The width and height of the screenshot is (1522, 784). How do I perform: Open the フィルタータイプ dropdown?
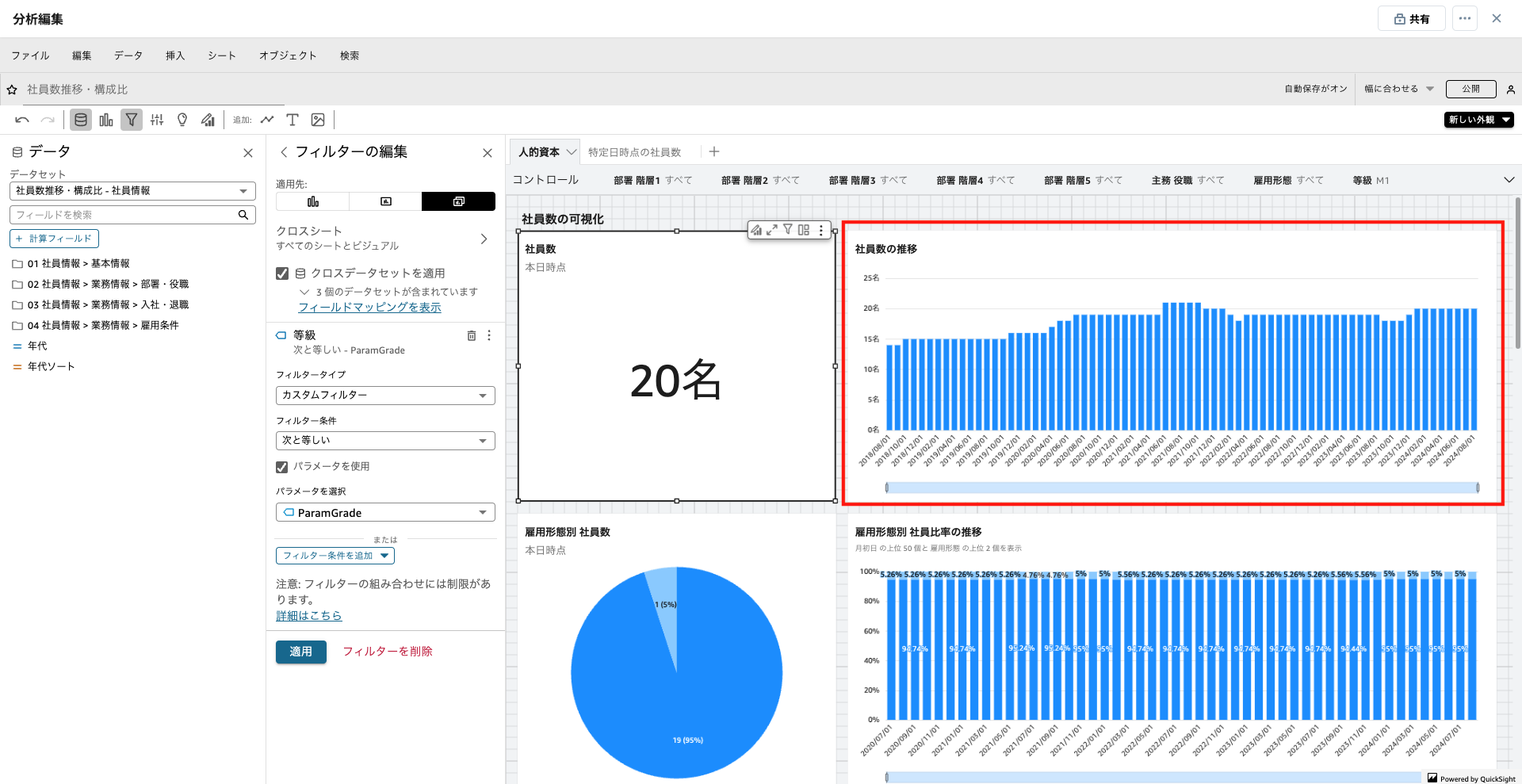click(x=385, y=395)
